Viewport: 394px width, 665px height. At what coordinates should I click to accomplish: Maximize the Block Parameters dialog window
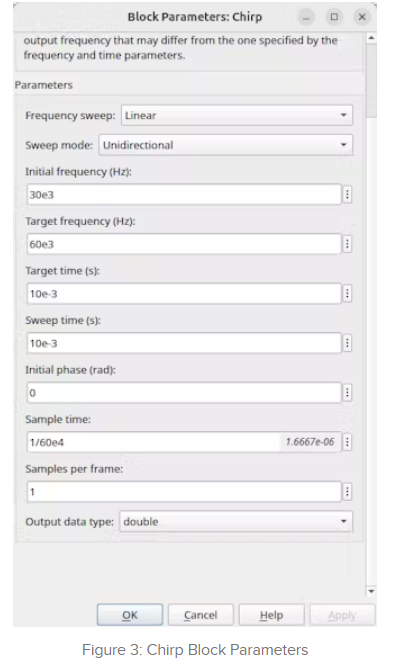[334, 17]
